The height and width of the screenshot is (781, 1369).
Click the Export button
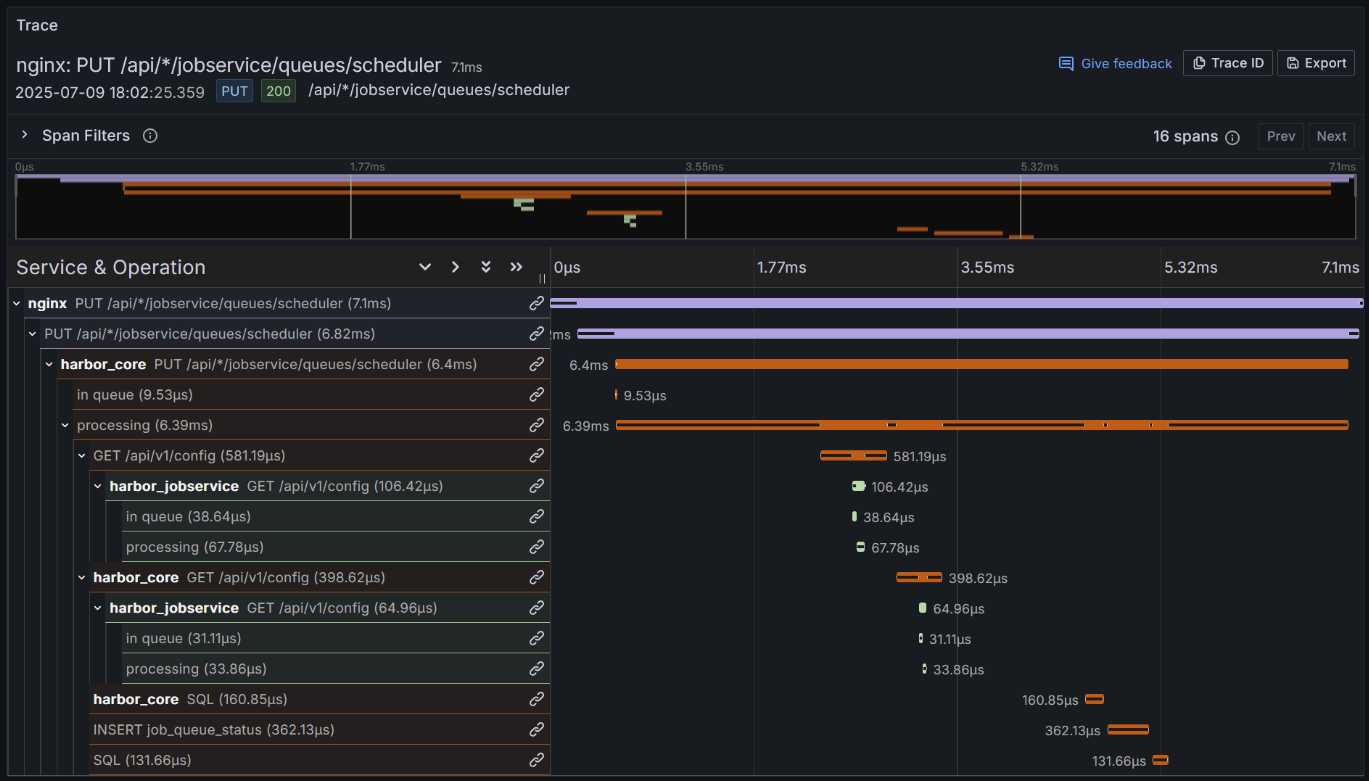1315,63
